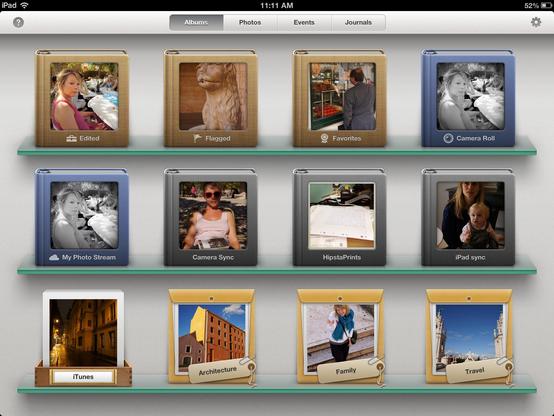Select the Albums tab
This screenshot has width=554, height=416.
pos(196,22)
